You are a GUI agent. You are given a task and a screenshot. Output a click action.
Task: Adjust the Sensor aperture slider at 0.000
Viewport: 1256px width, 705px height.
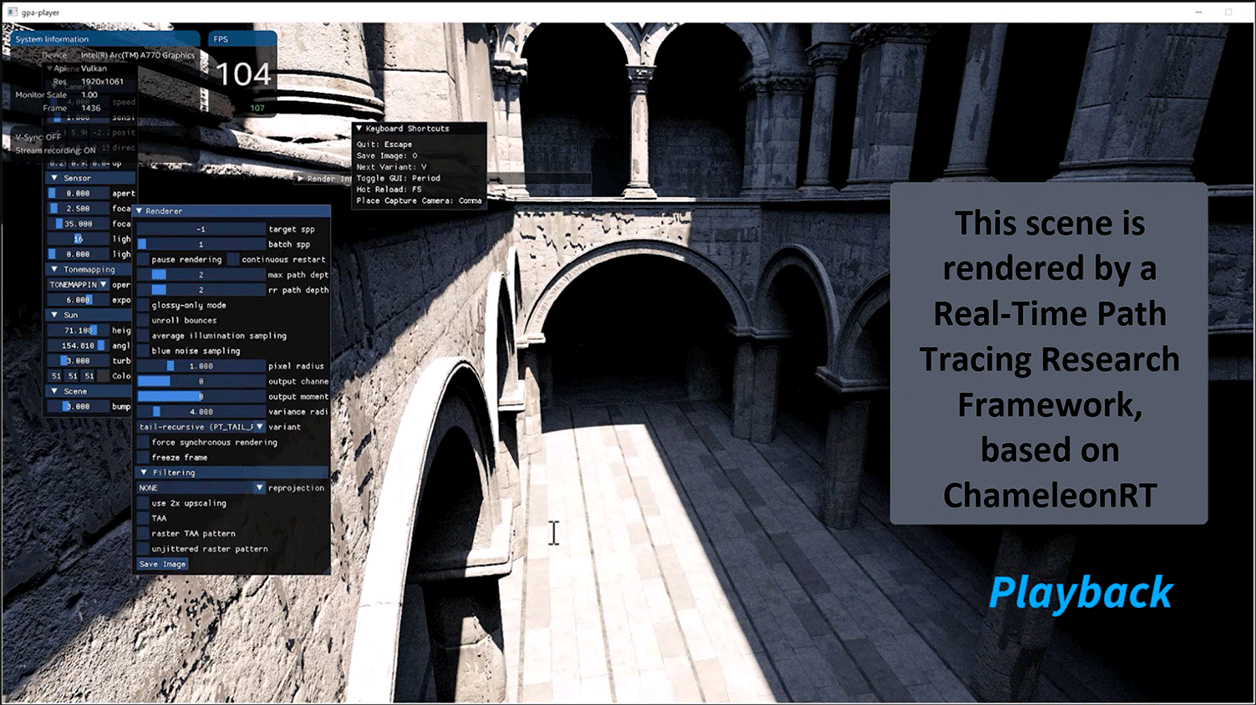(x=78, y=193)
